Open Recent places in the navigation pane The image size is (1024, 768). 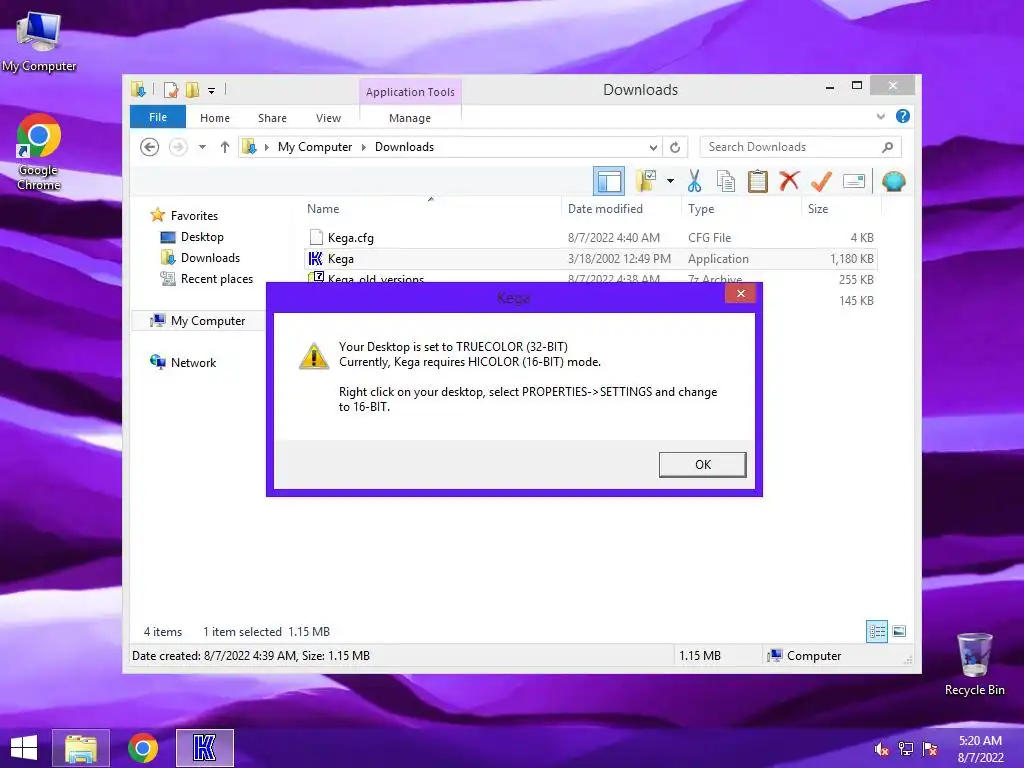(x=216, y=279)
